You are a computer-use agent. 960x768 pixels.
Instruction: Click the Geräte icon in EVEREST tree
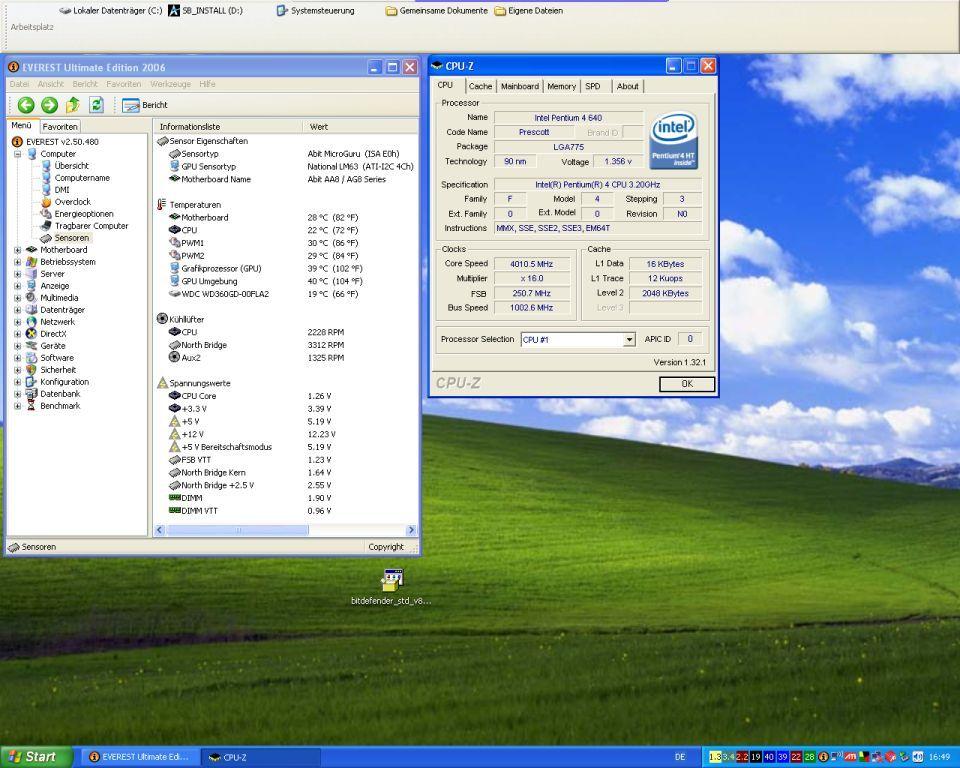pos(32,346)
